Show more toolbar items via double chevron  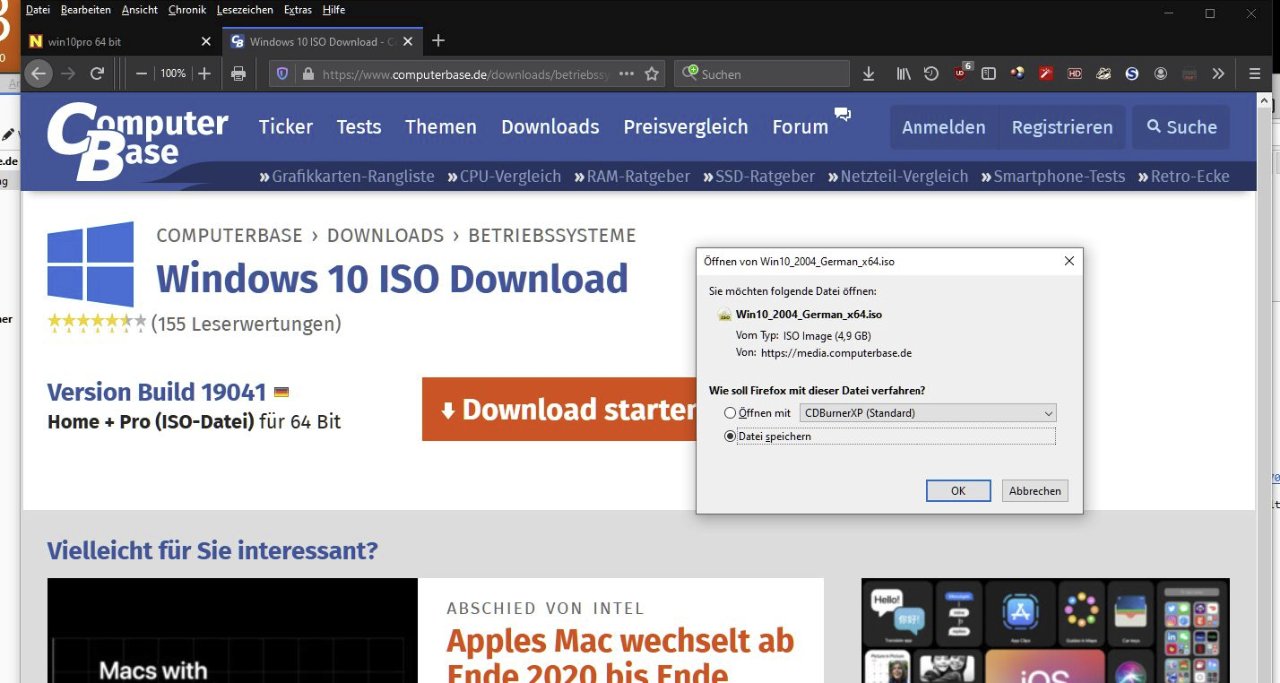pos(1218,74)
